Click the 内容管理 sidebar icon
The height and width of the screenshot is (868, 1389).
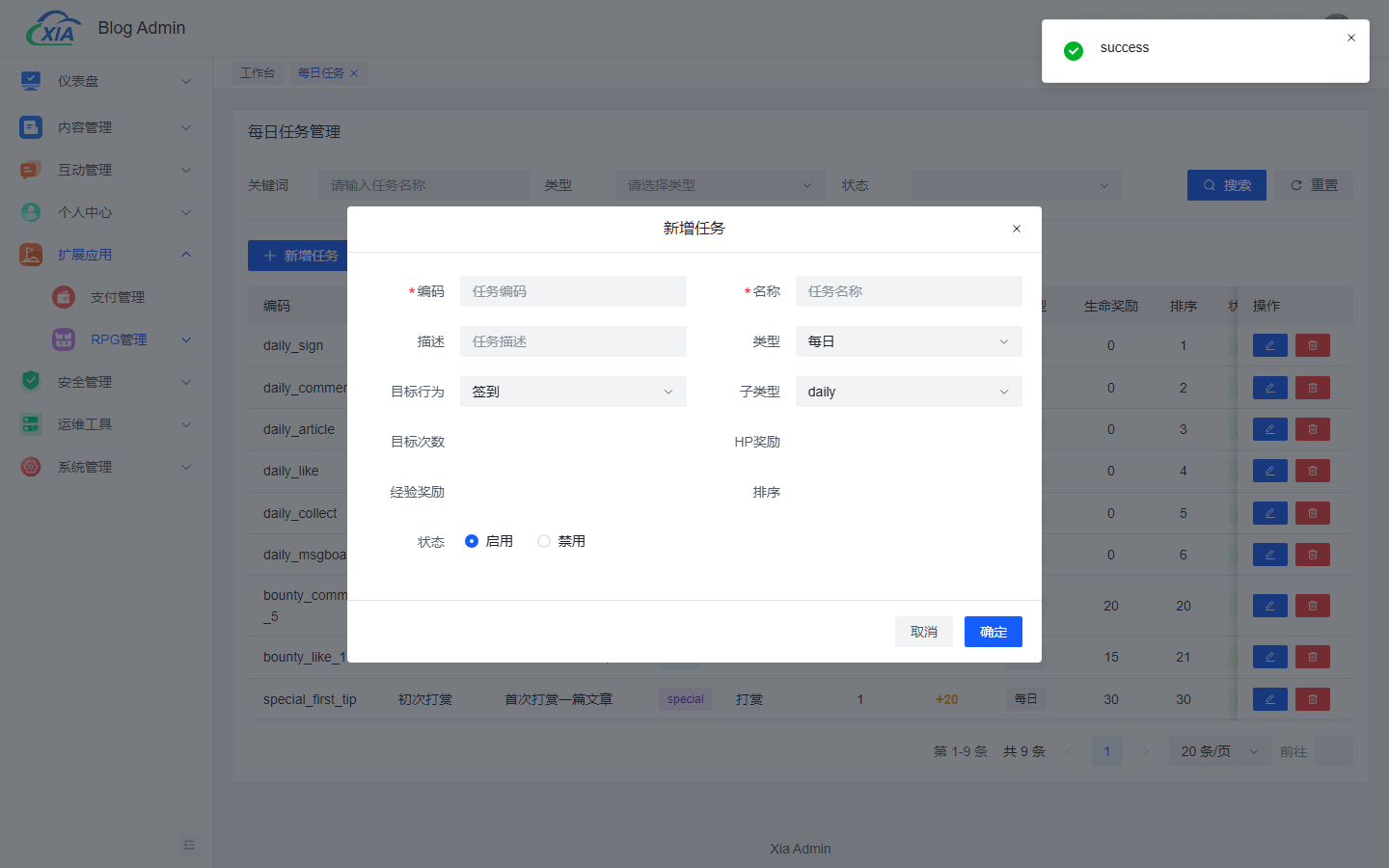(31, 127)
